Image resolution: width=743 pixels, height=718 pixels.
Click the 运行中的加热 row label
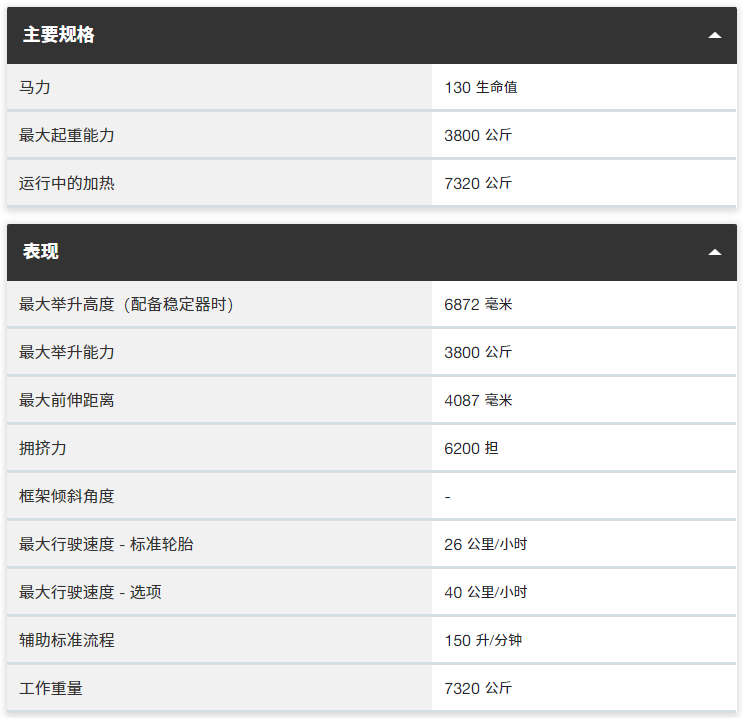[x=67, y=183]
